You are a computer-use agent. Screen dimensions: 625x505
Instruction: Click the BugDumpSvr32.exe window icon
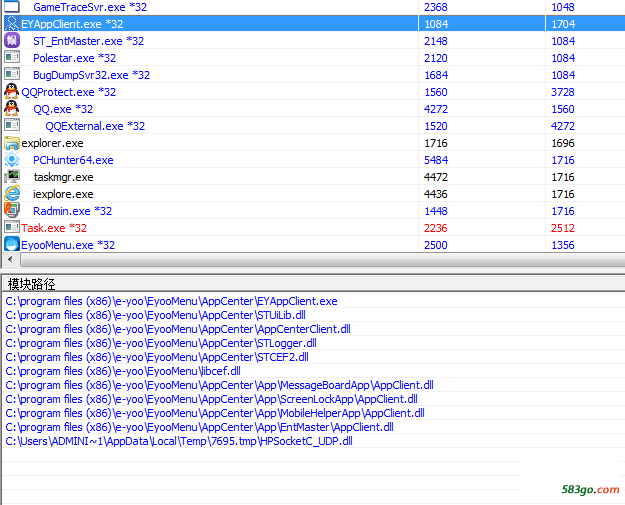(12, 74)
